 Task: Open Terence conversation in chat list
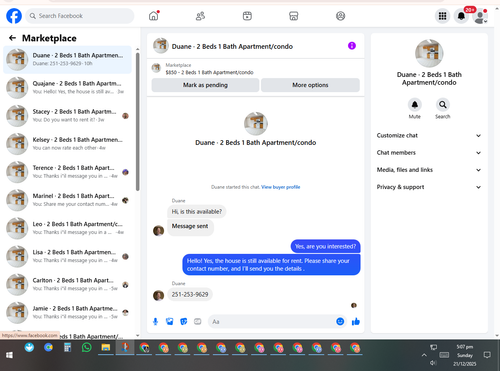67,172
